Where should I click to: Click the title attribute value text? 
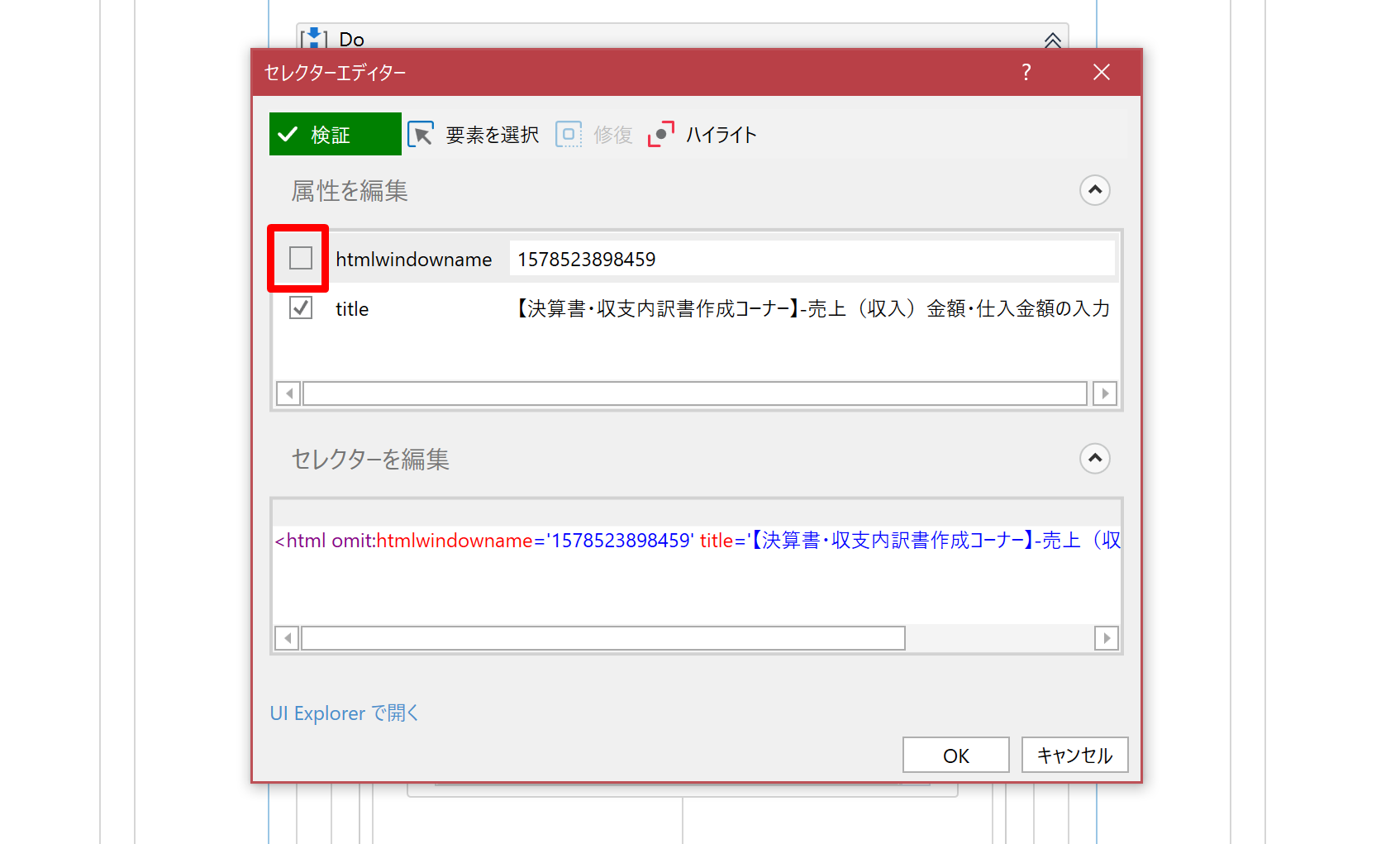click(x=813, y=308)
